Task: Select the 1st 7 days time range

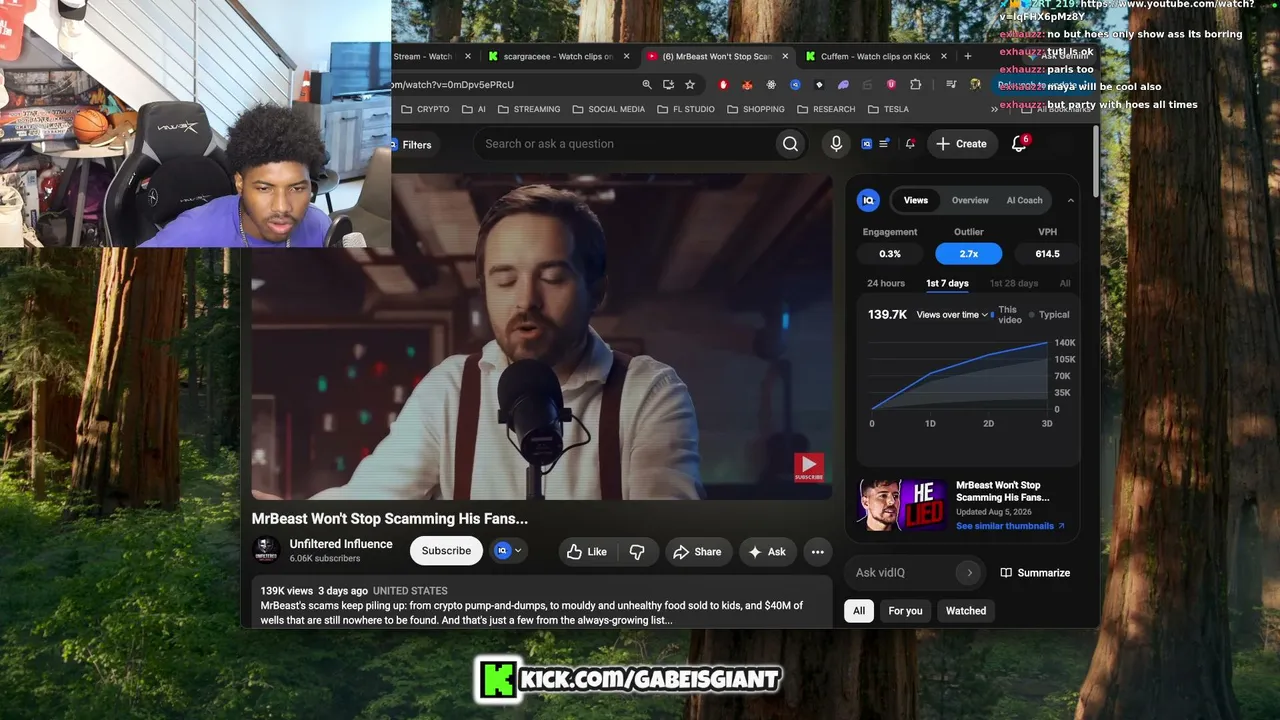Action: 947,283
